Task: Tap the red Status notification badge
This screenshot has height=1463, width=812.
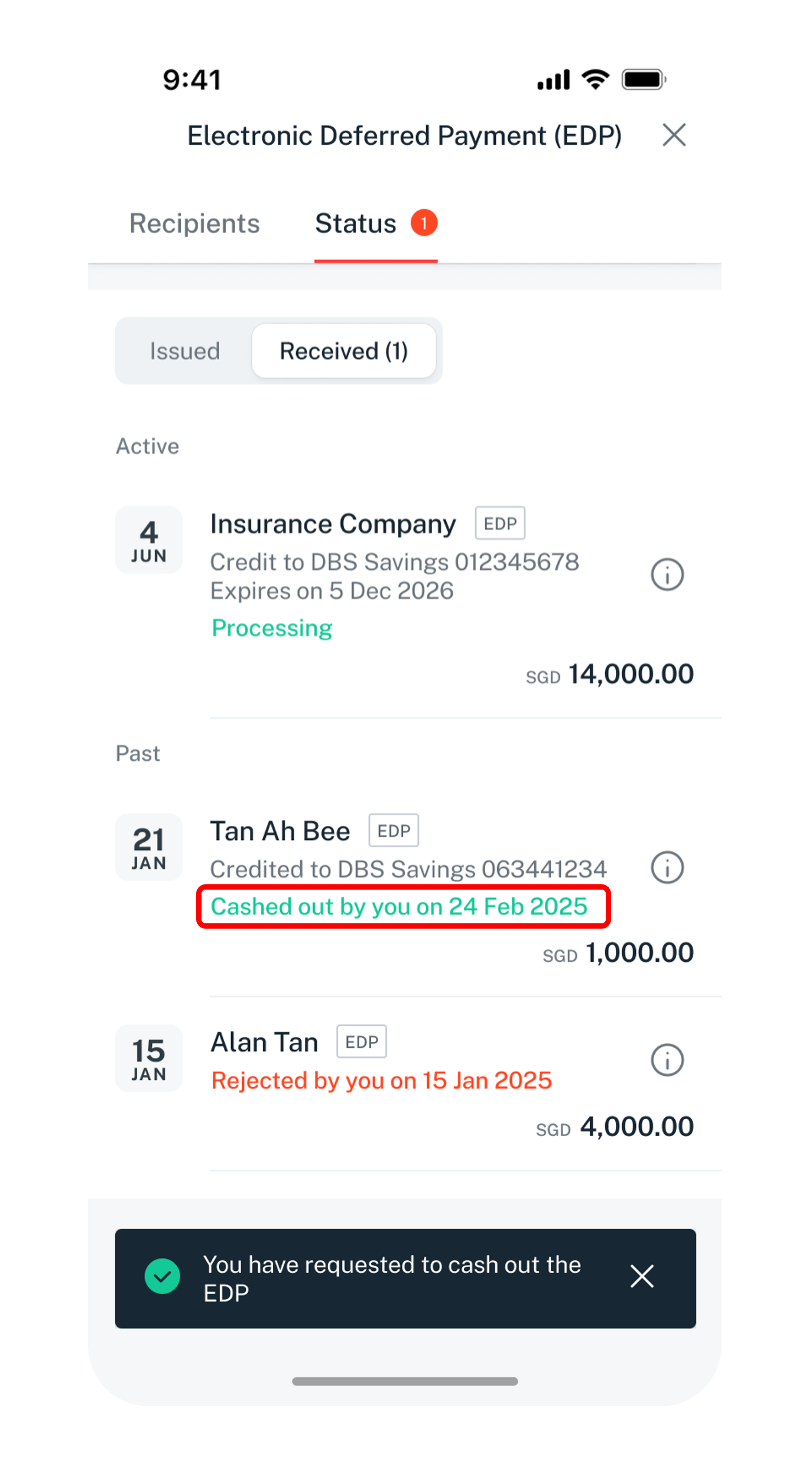Action: tap(424, 223)
